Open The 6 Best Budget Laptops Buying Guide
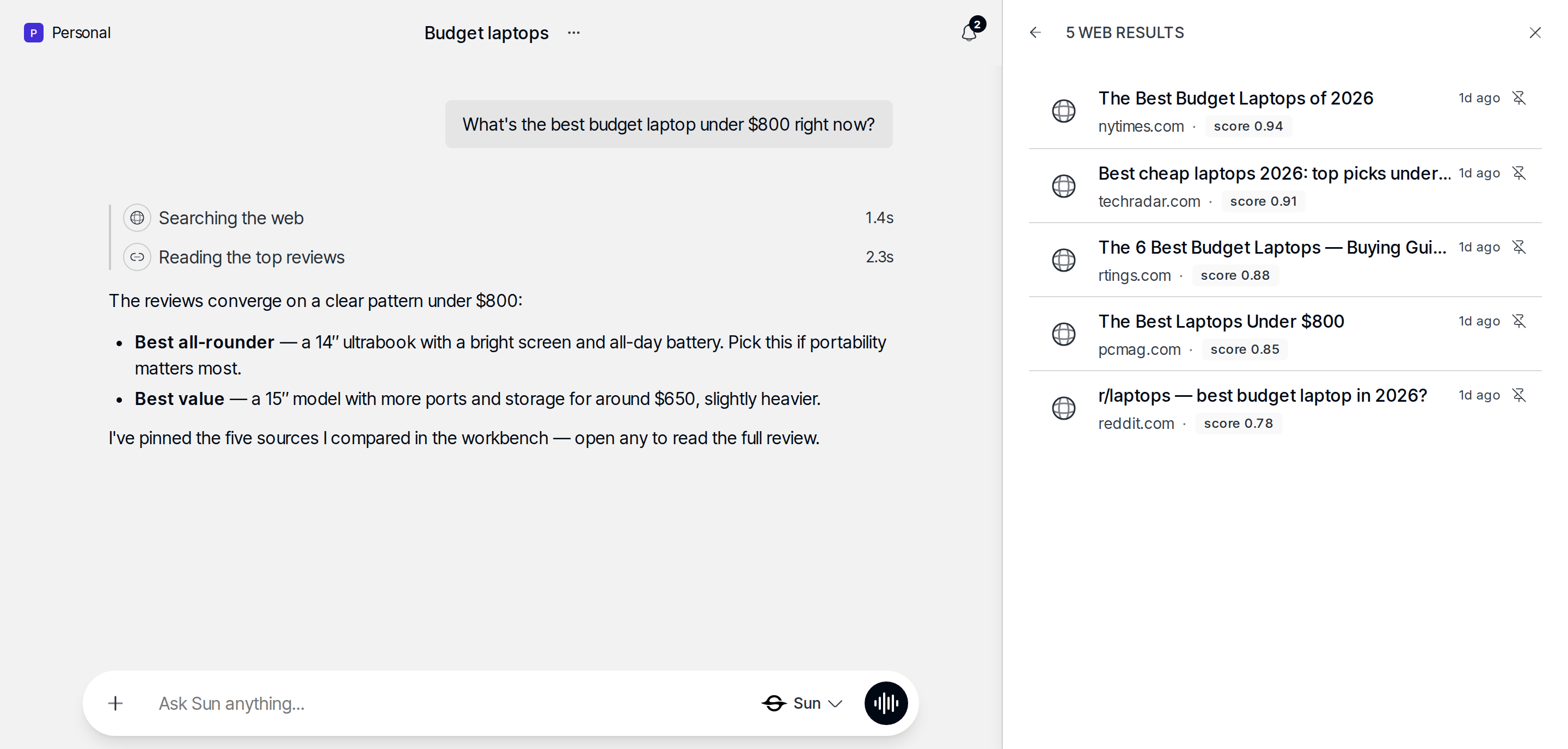The height and width of the screenshot is (749, 1568). [x=1272, y=248]
